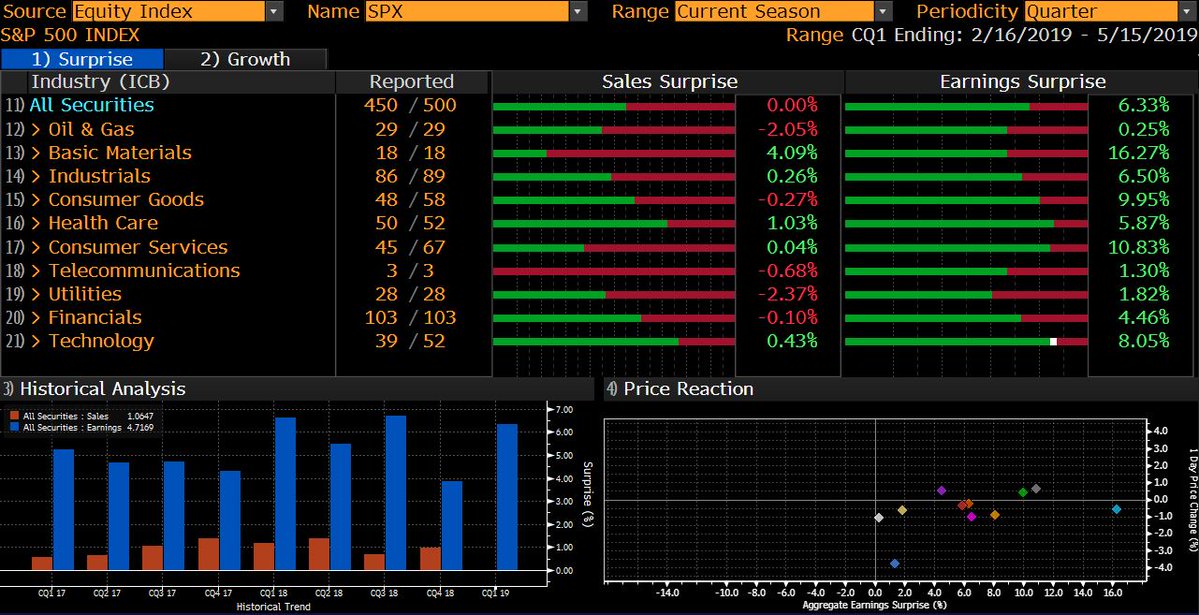This screenshot has width=1199, height=615.
Task: Click the cyan diamond in Price Reaction
Action: point(1116,509)
